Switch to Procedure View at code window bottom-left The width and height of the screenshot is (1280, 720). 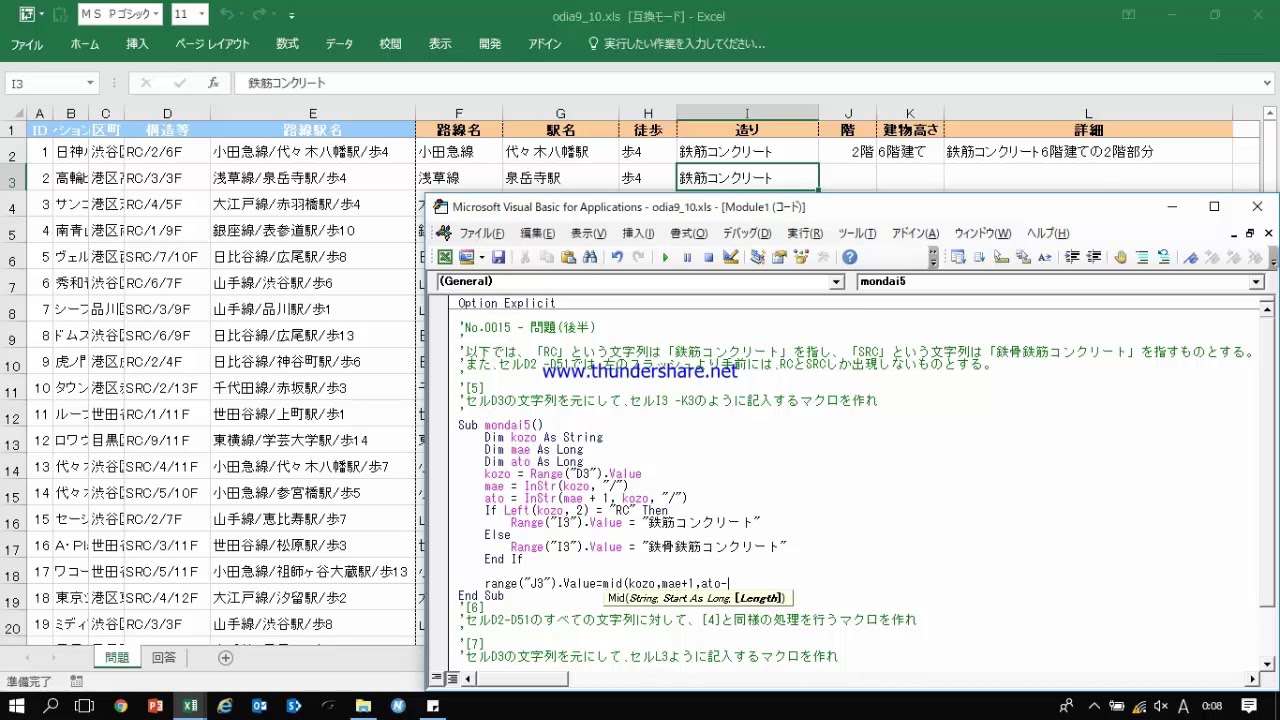438,679
